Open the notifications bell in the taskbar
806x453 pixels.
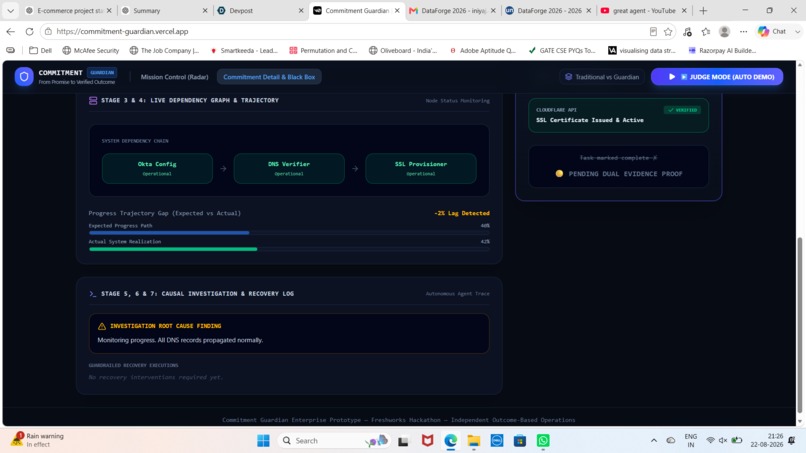click(792, 440)
